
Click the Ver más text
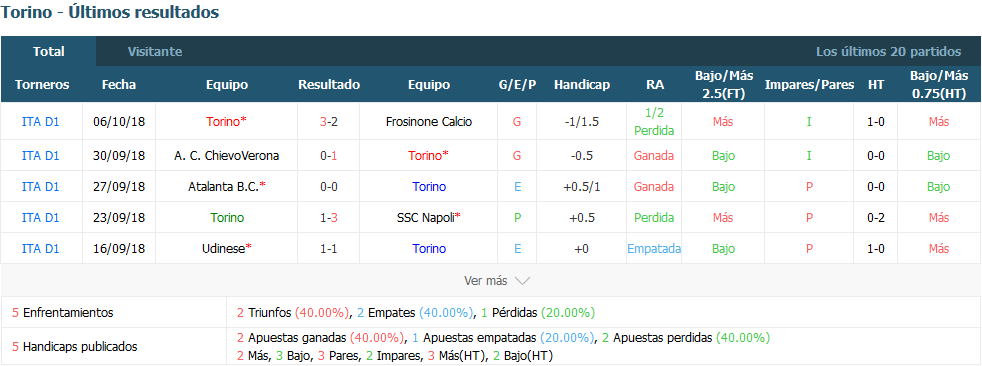485,281
